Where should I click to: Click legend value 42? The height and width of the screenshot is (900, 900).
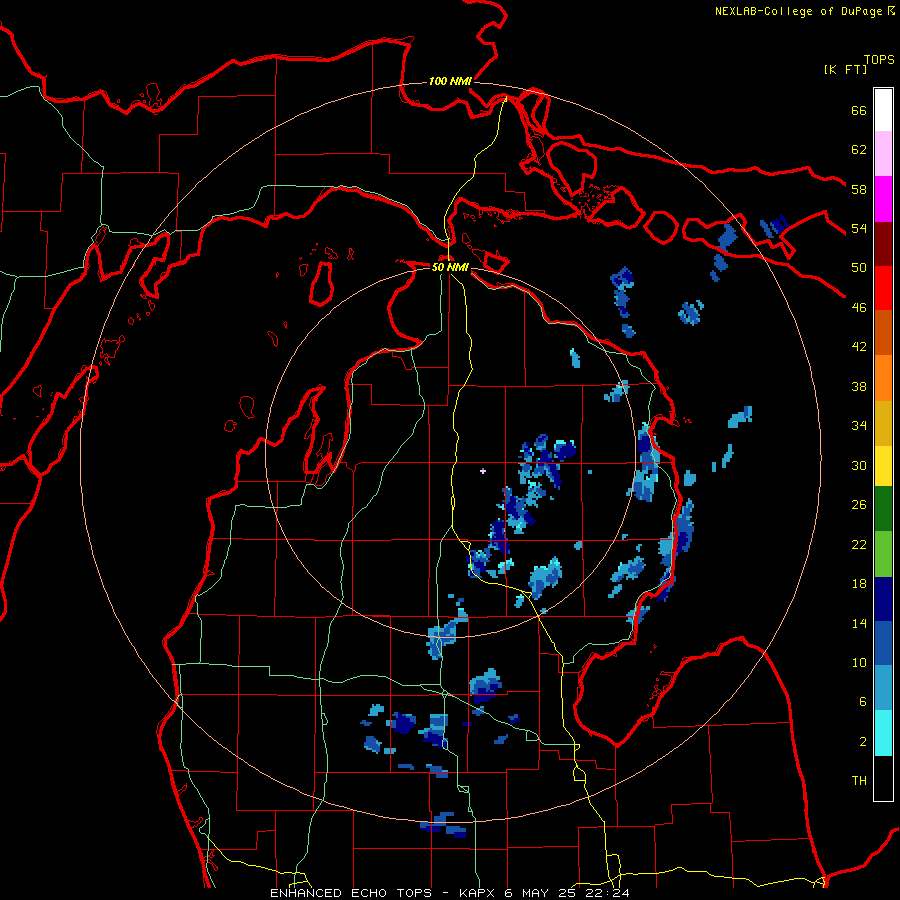coord(859,347)
